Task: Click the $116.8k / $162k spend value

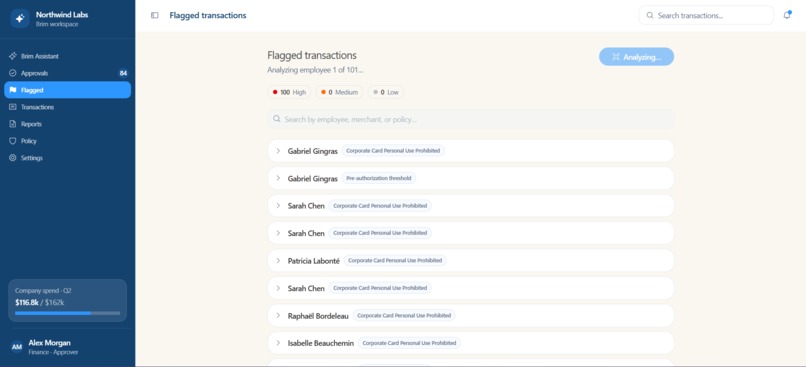Action: coord(40,302)
